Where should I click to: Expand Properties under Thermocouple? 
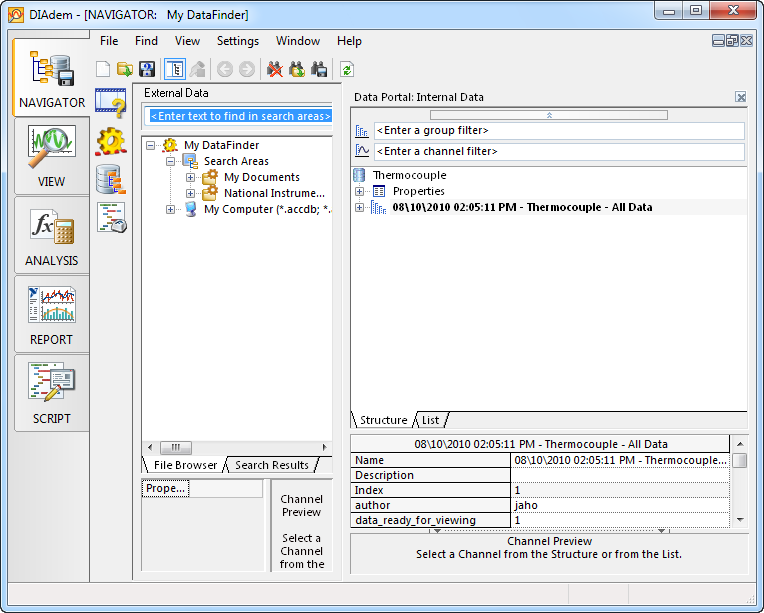(x=360, y=191)
